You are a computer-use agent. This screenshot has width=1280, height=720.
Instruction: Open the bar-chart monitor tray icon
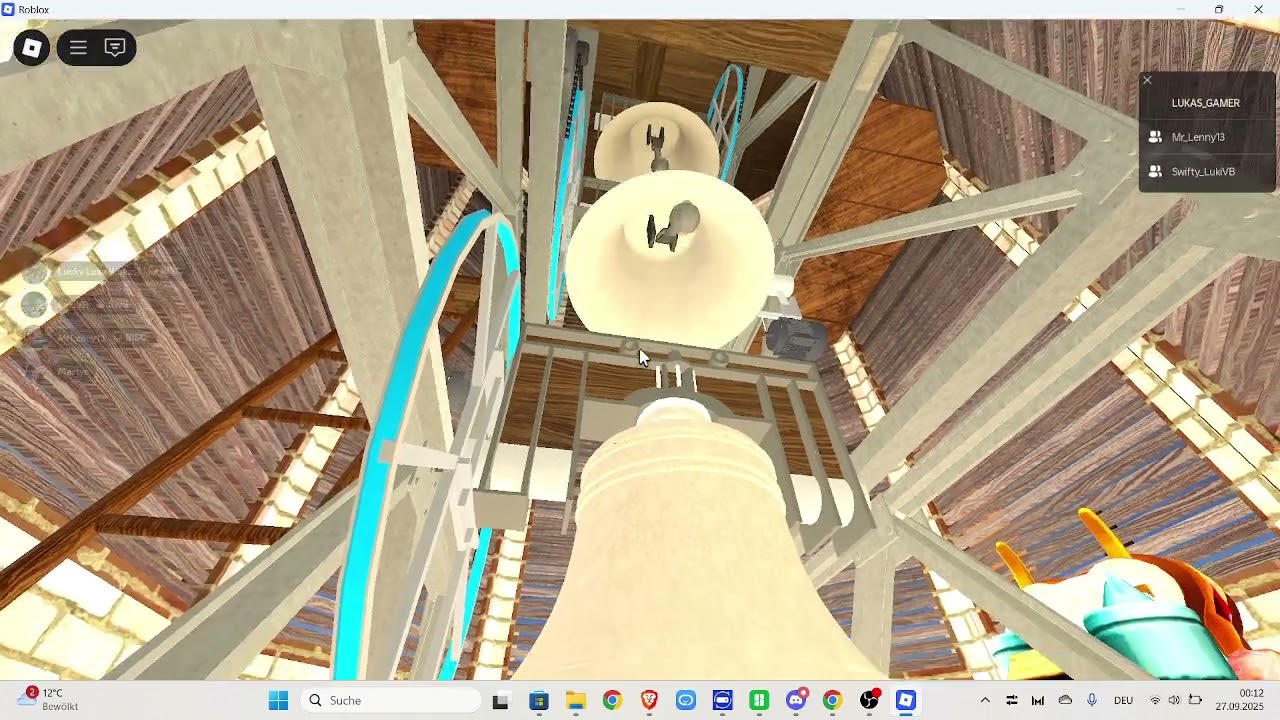coord(1038,701)
